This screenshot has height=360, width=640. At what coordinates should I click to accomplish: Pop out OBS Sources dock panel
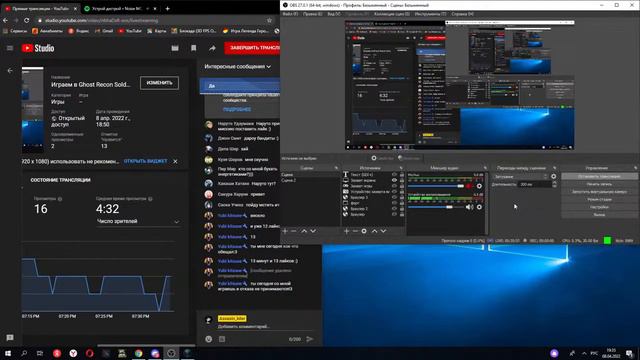pos(401,168)
